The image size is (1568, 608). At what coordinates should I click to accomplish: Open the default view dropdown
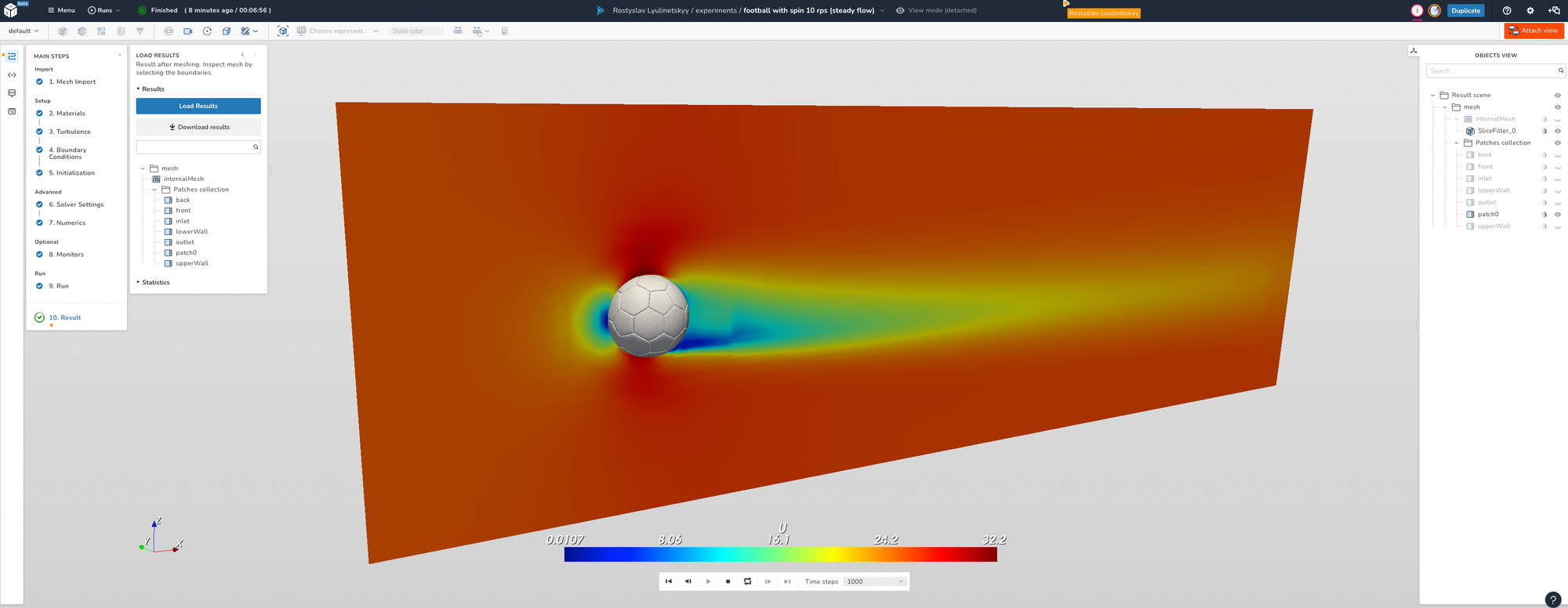(x=24, y=31)
